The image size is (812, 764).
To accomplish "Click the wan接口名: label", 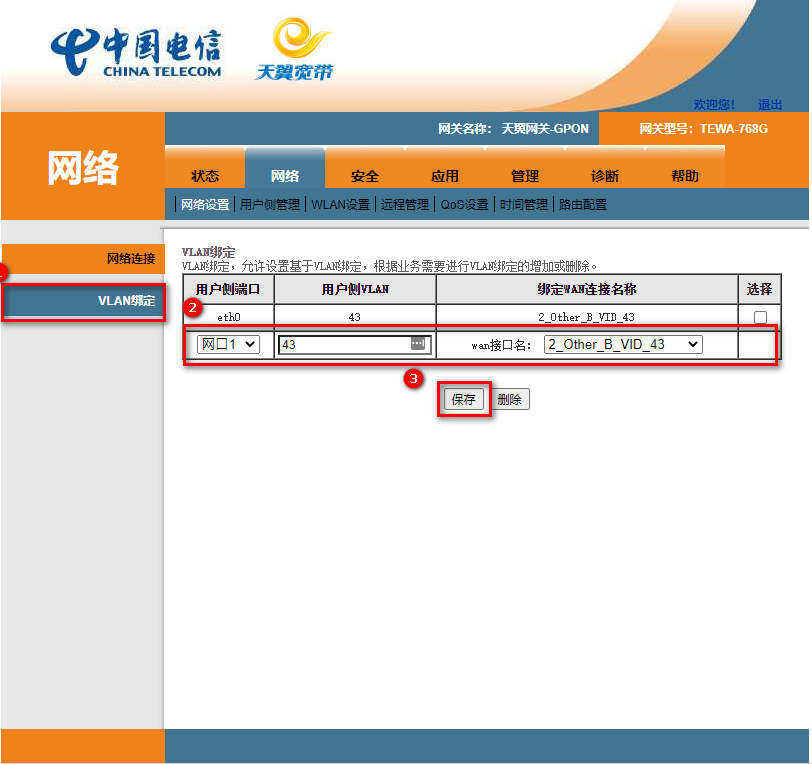I will pos(501,345).
